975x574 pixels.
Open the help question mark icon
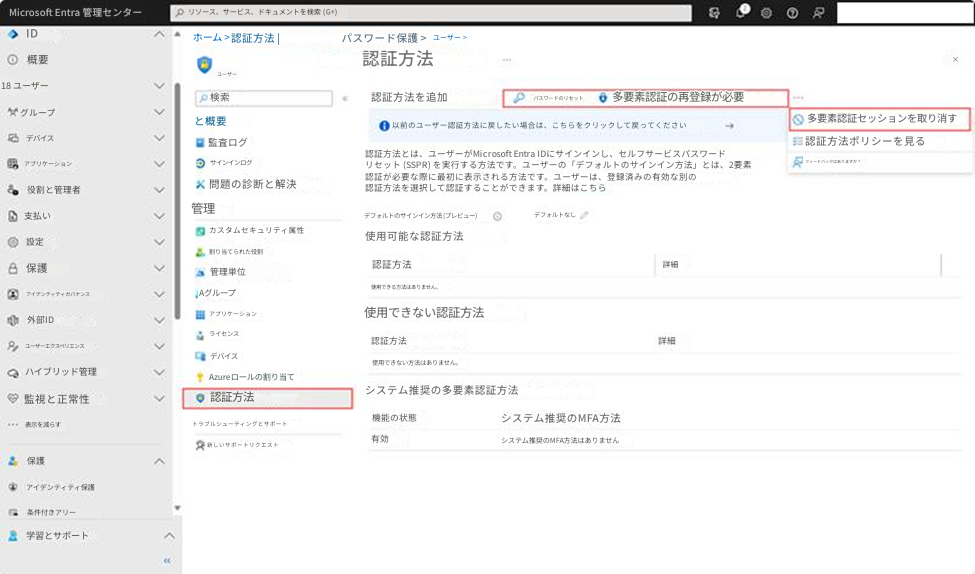click(792, 13)
